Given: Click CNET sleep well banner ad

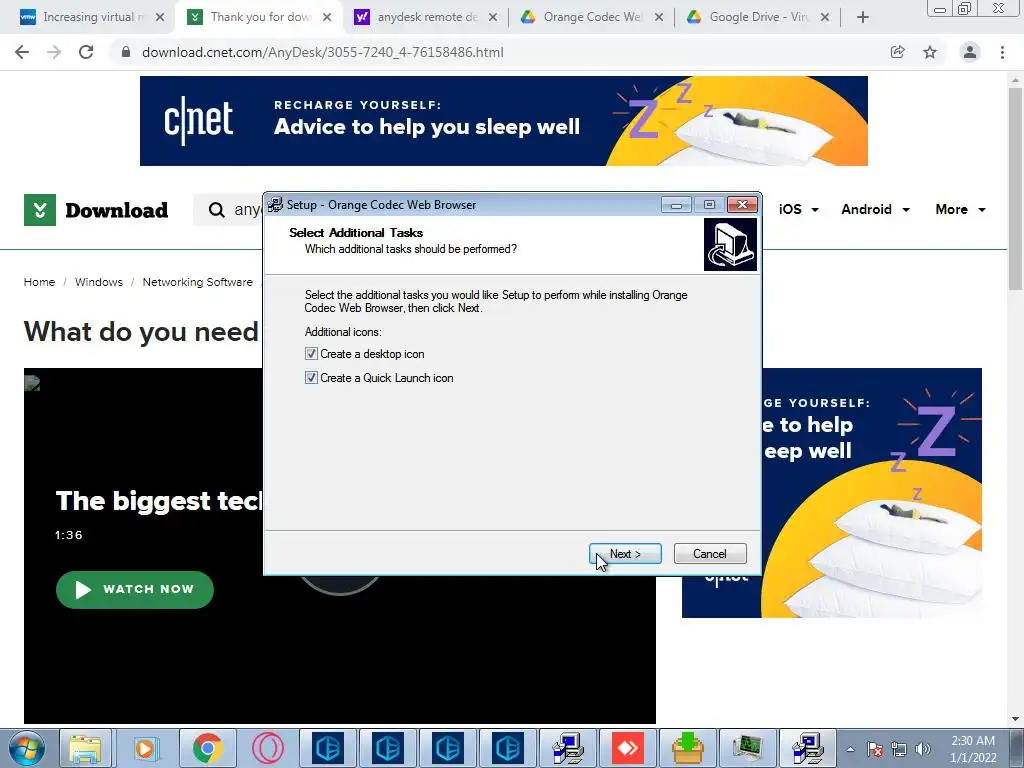Looking at the screenshot, I should point(504,121).
